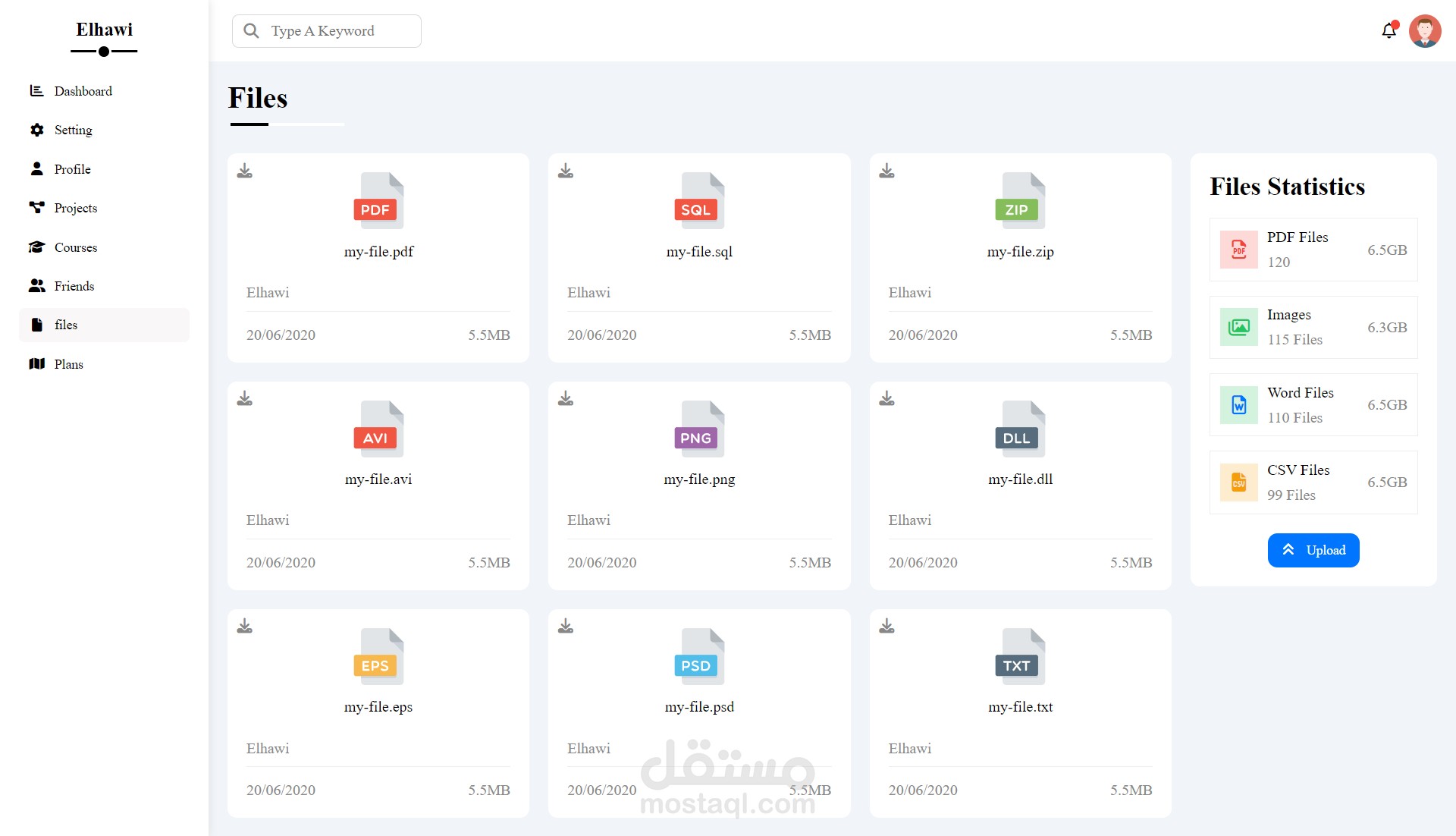Open Plans in the sidebar
1456x836 pixels.
point(68,364)
